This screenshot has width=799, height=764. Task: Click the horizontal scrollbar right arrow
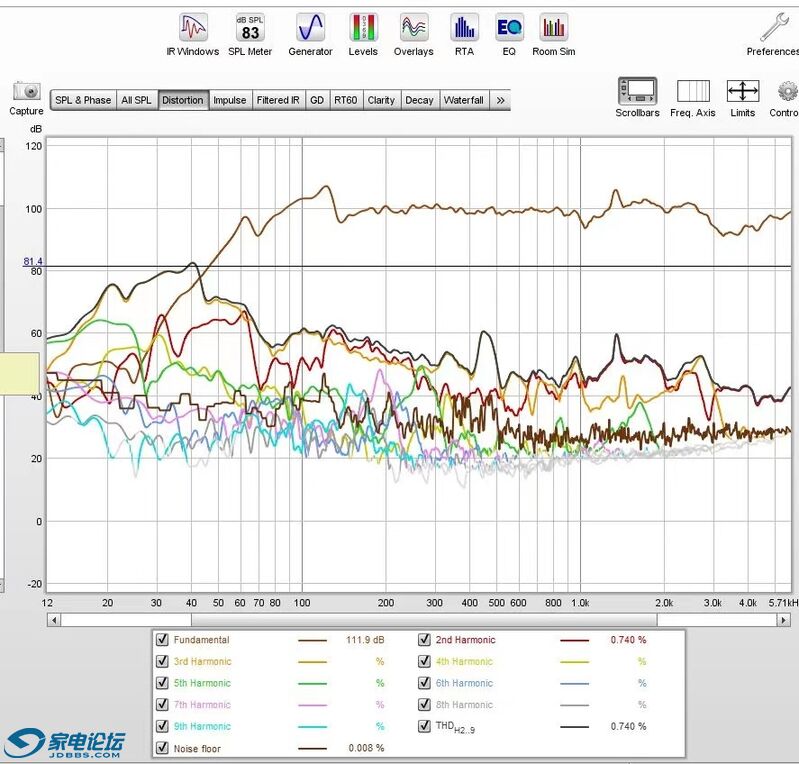coord(783,620)
